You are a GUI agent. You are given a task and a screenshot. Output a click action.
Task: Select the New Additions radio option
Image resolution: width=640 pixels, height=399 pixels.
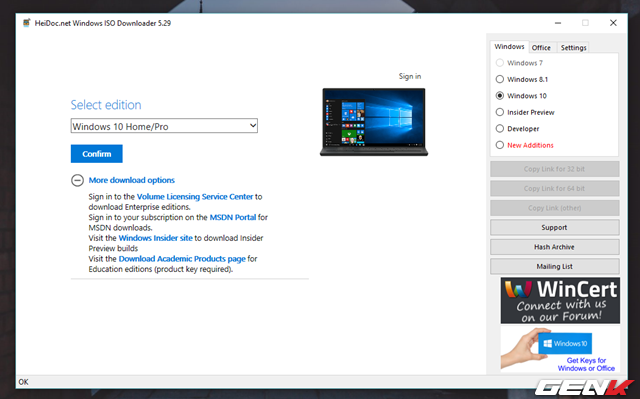point(500,145)
